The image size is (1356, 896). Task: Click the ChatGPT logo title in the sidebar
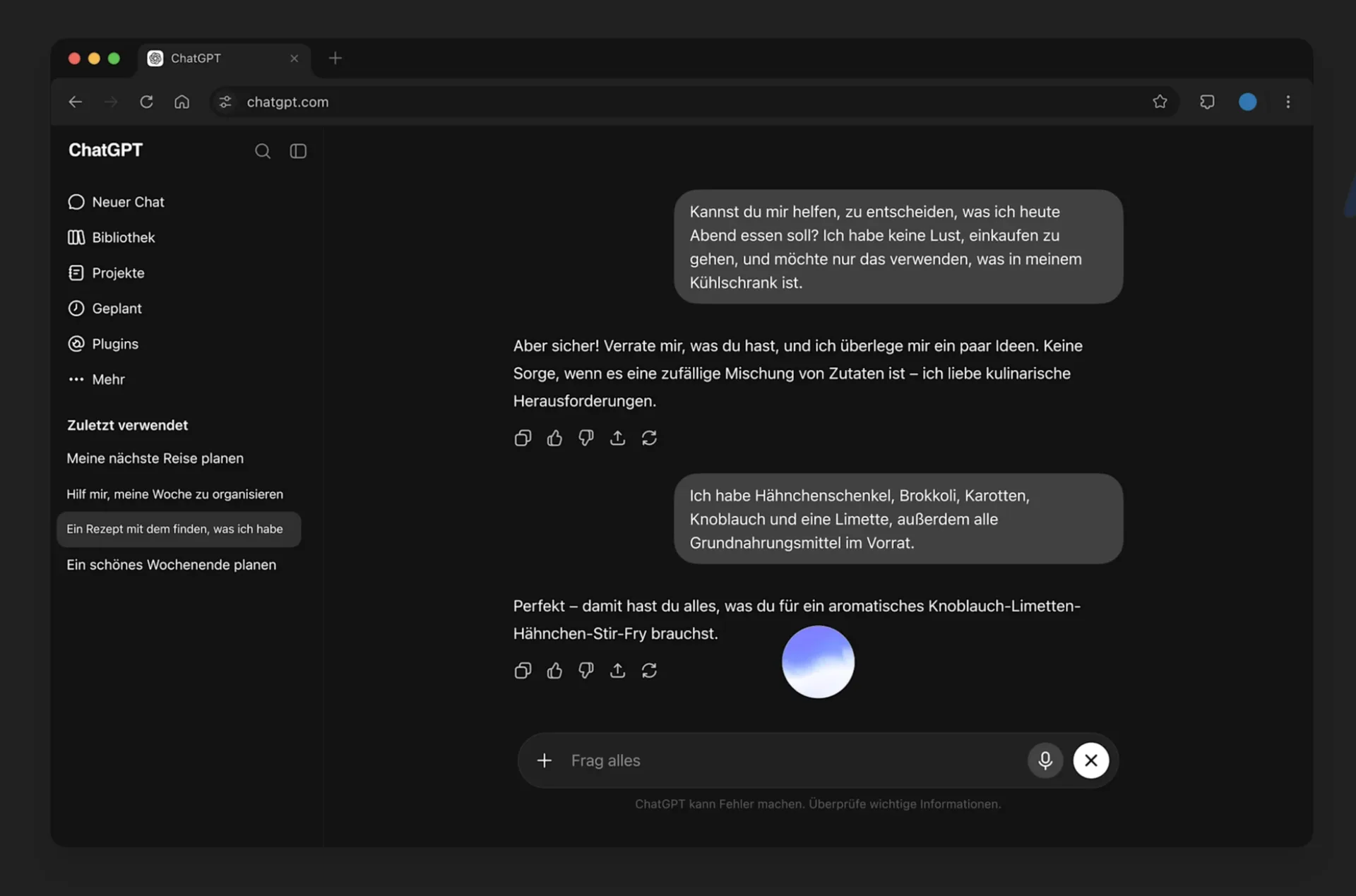[x=105, y=150]
